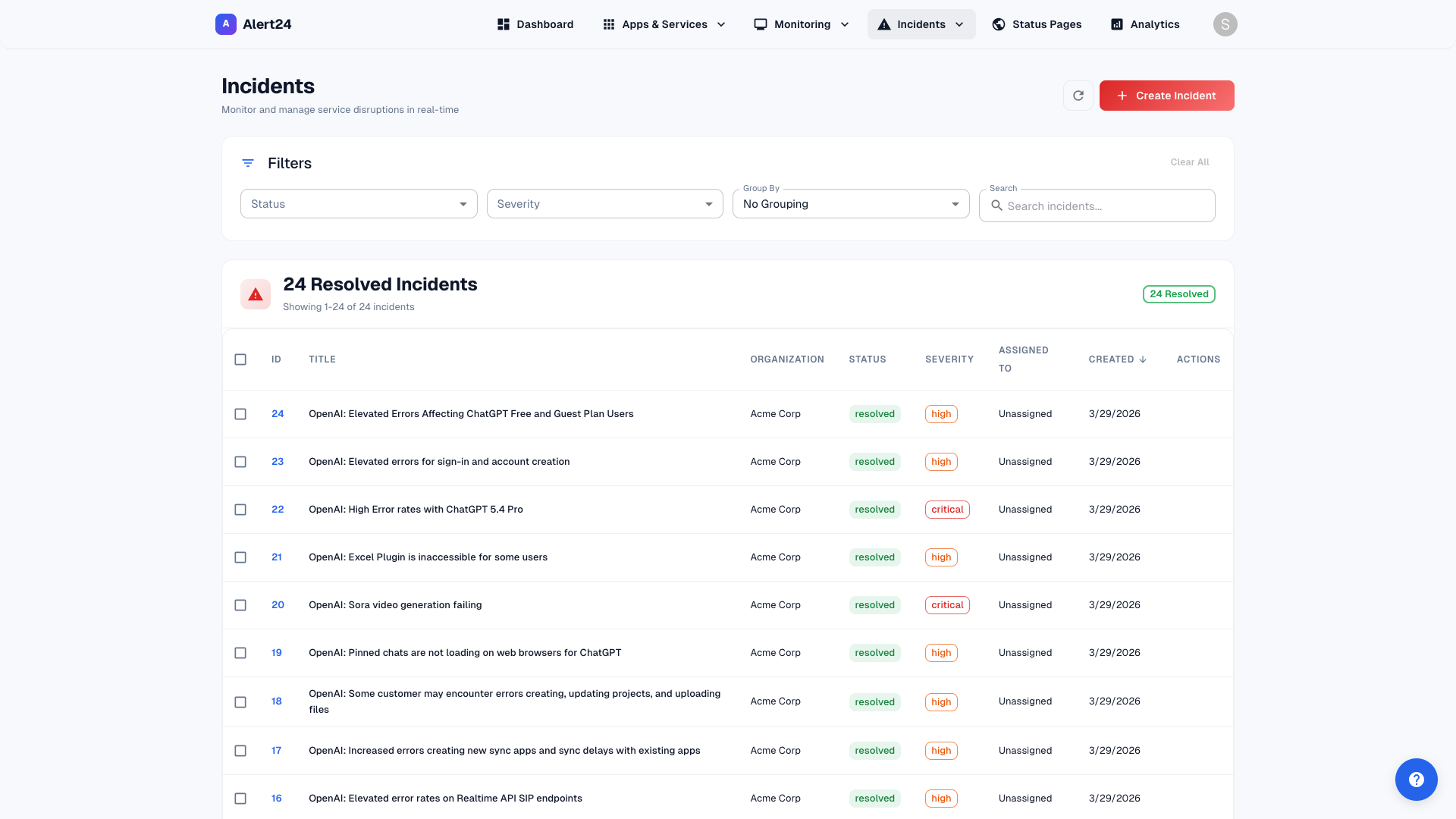This screenshot has height=819, width=1456.
Task: Check the checkbox for incident 20
Action: click(240, 605)
